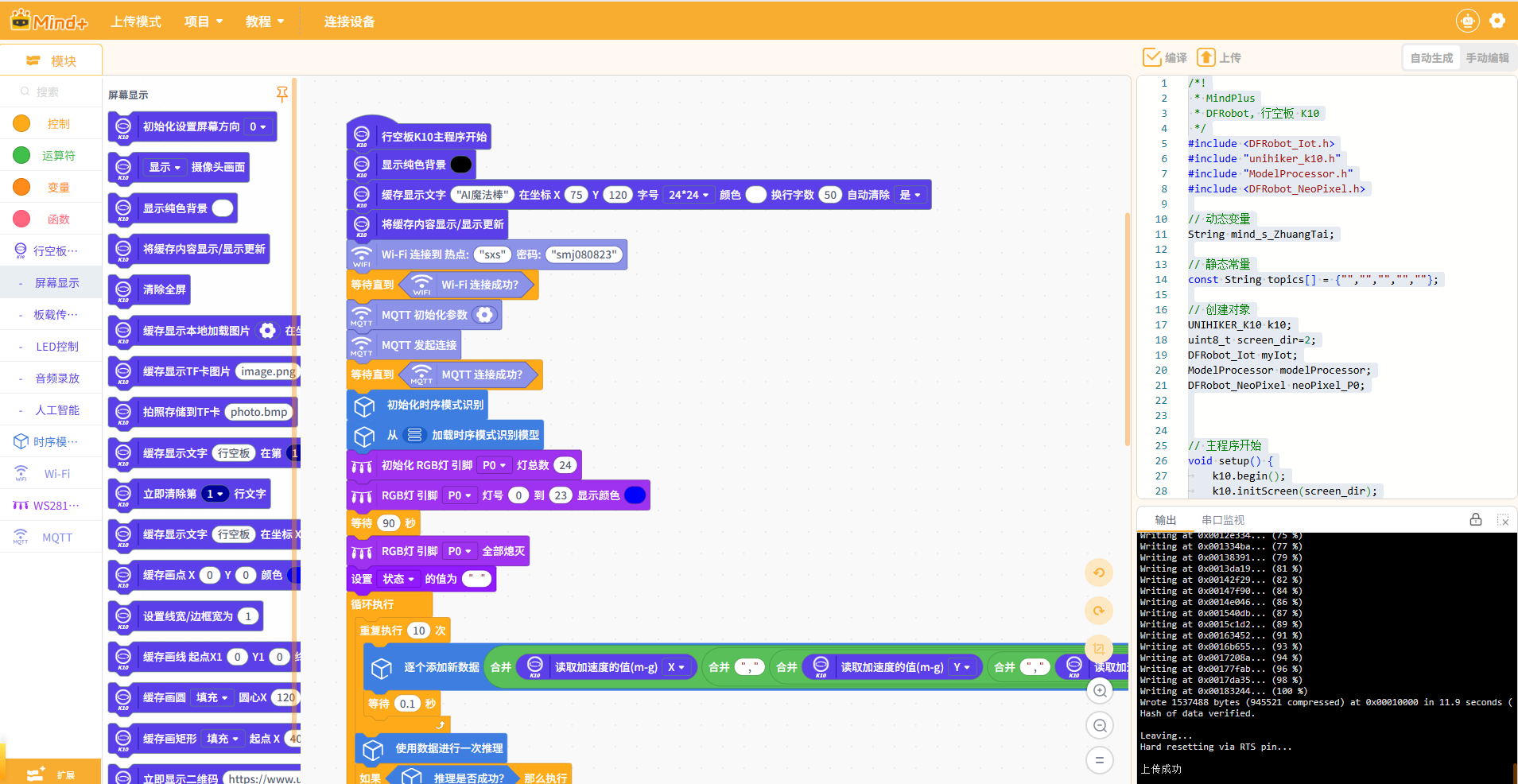Open the 24*24 font size dropdown

[x=688, y=195]
